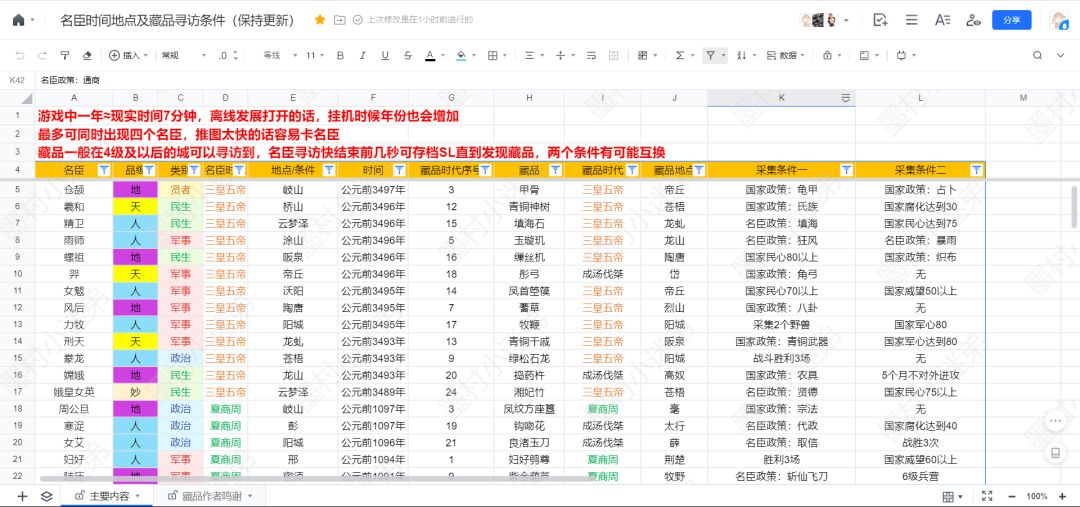Open the fill color bucket swatch
Viewport: 1080px width, 507px height.
click(x=460, y=56)
